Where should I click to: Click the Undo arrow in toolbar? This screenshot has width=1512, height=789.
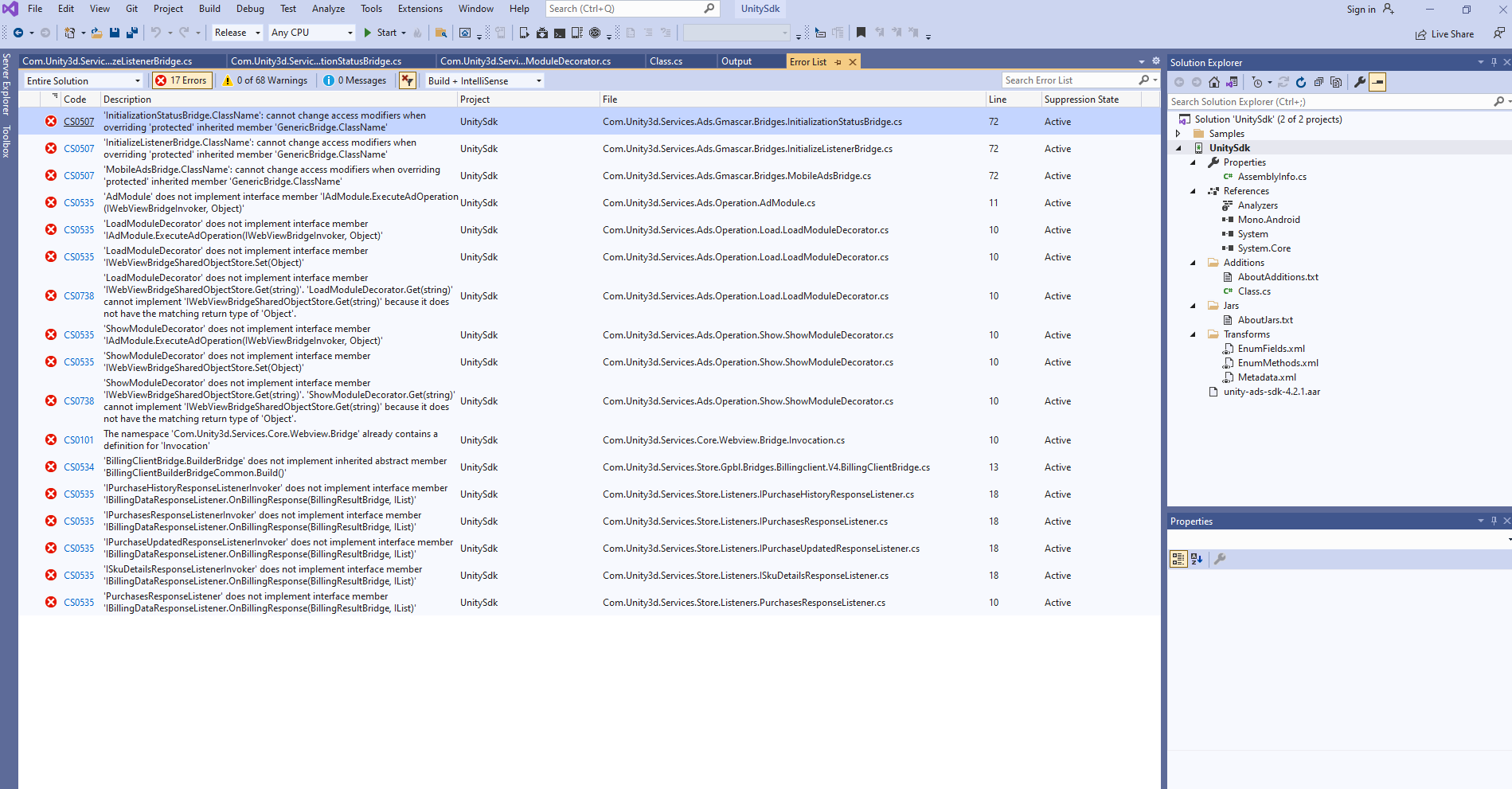(x=156, y=33)
